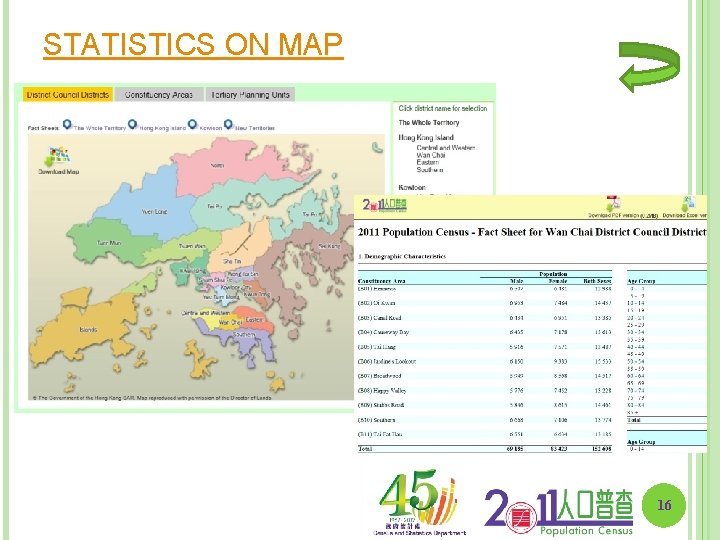This screenshot has height=540, width=720.
Task: Click the Wan Chai district on map
Action: (x=231, y=322)
